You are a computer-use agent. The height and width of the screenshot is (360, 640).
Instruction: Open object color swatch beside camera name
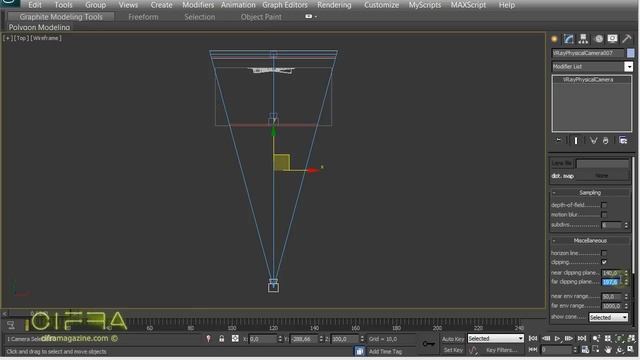[x=631, y=53]
